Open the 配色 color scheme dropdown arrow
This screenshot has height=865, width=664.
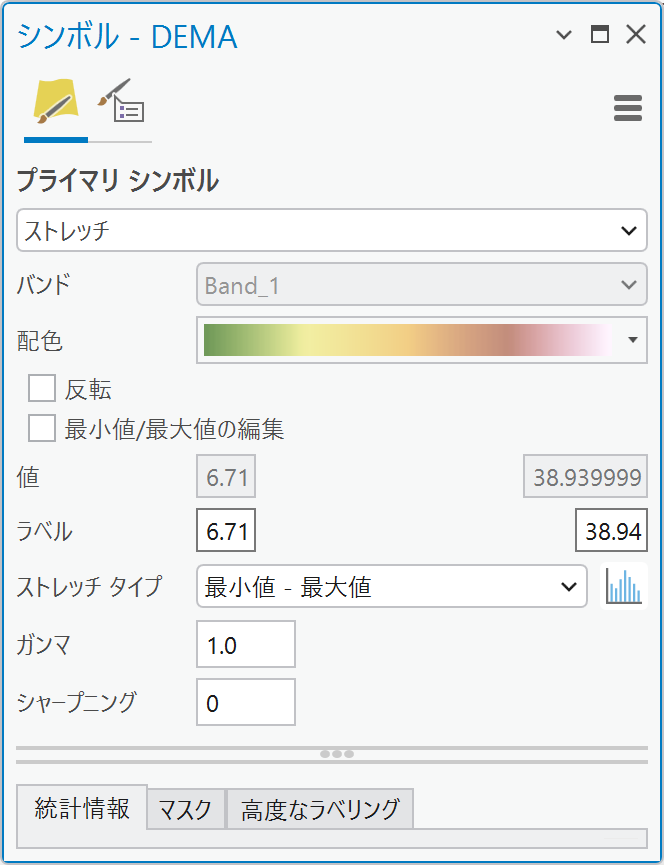632,340
